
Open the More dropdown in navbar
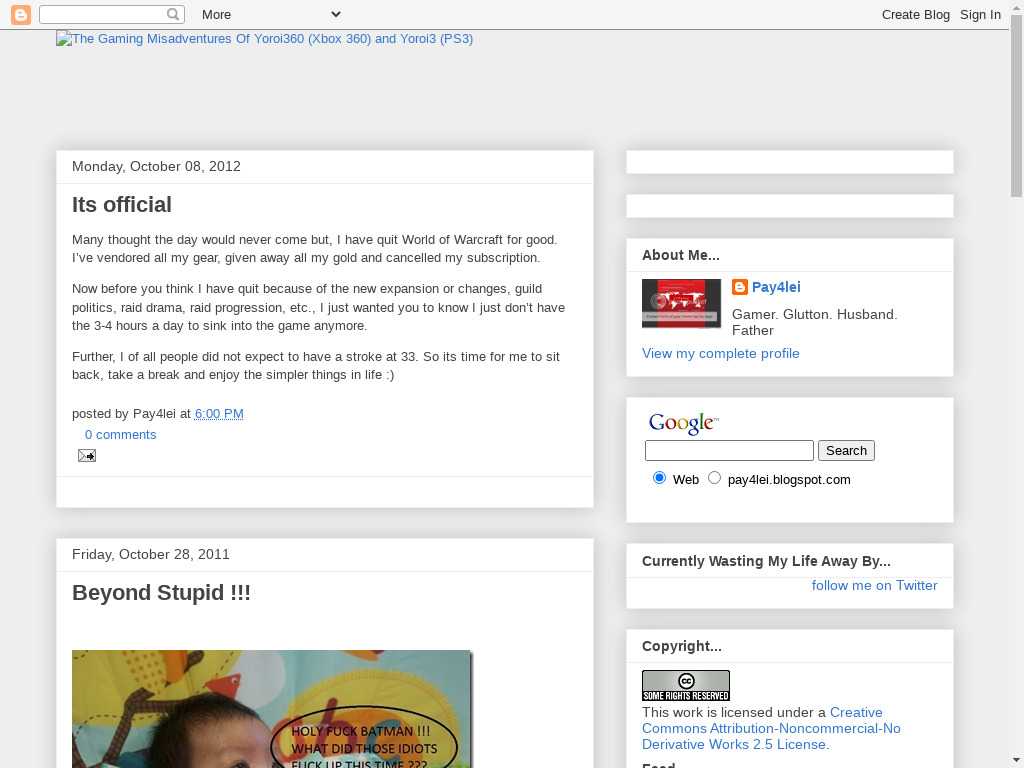(x=270, y=14)
